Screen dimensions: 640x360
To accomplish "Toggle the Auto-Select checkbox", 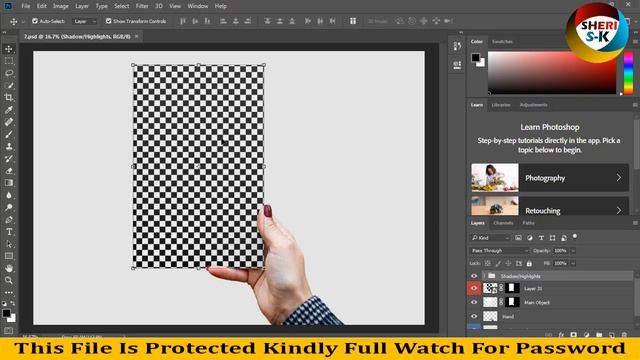I will click(35, 21).
